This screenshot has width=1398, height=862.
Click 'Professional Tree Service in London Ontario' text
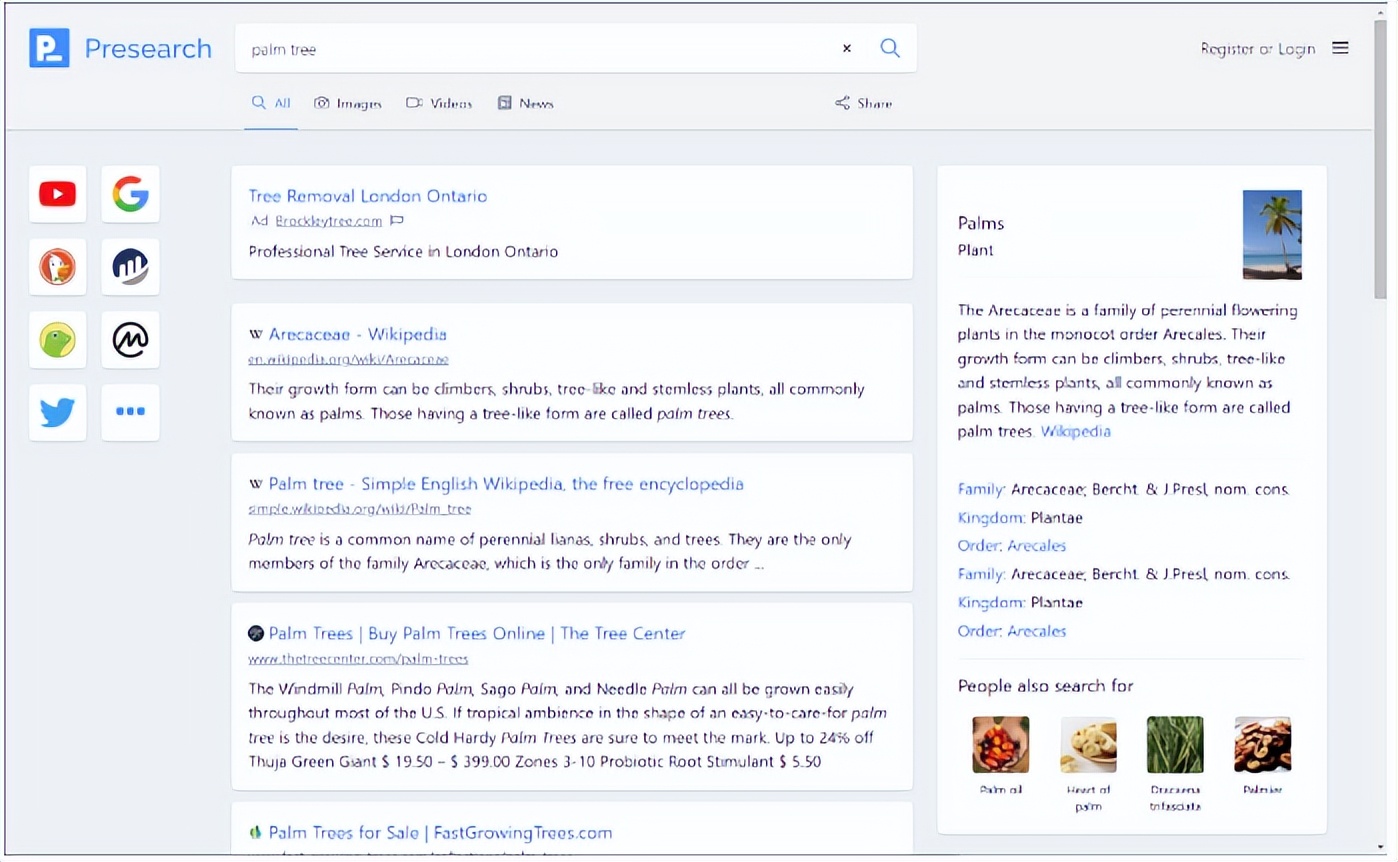pos(403,251)
